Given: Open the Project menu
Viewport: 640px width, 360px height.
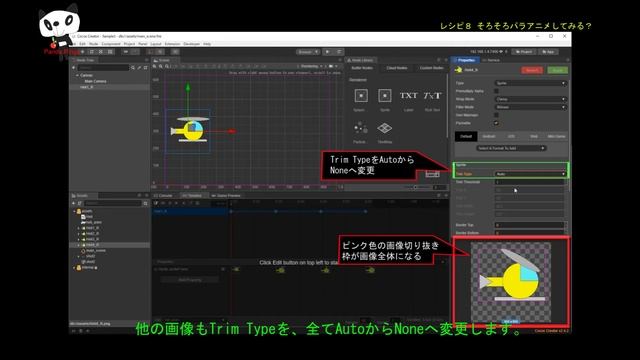Looking at the screenshot, I should [x=129, y=44].
